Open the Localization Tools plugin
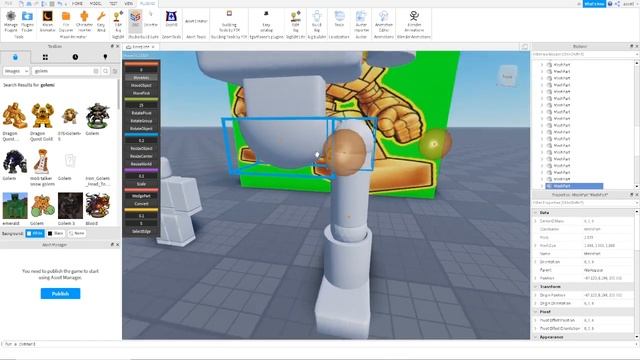The image size is (640, 360). click(339, 20)
